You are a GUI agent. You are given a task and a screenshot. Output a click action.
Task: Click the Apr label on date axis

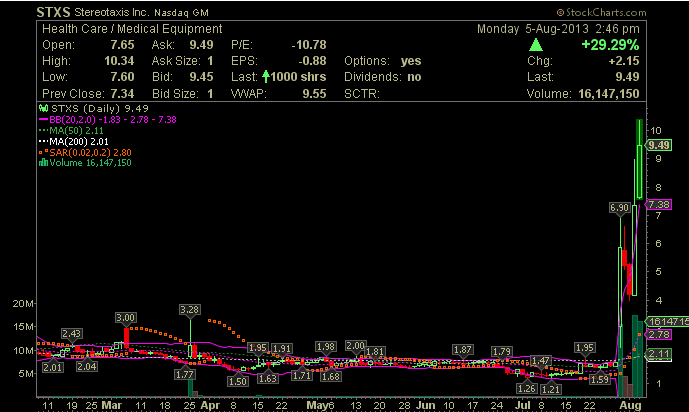pos(210,405)
